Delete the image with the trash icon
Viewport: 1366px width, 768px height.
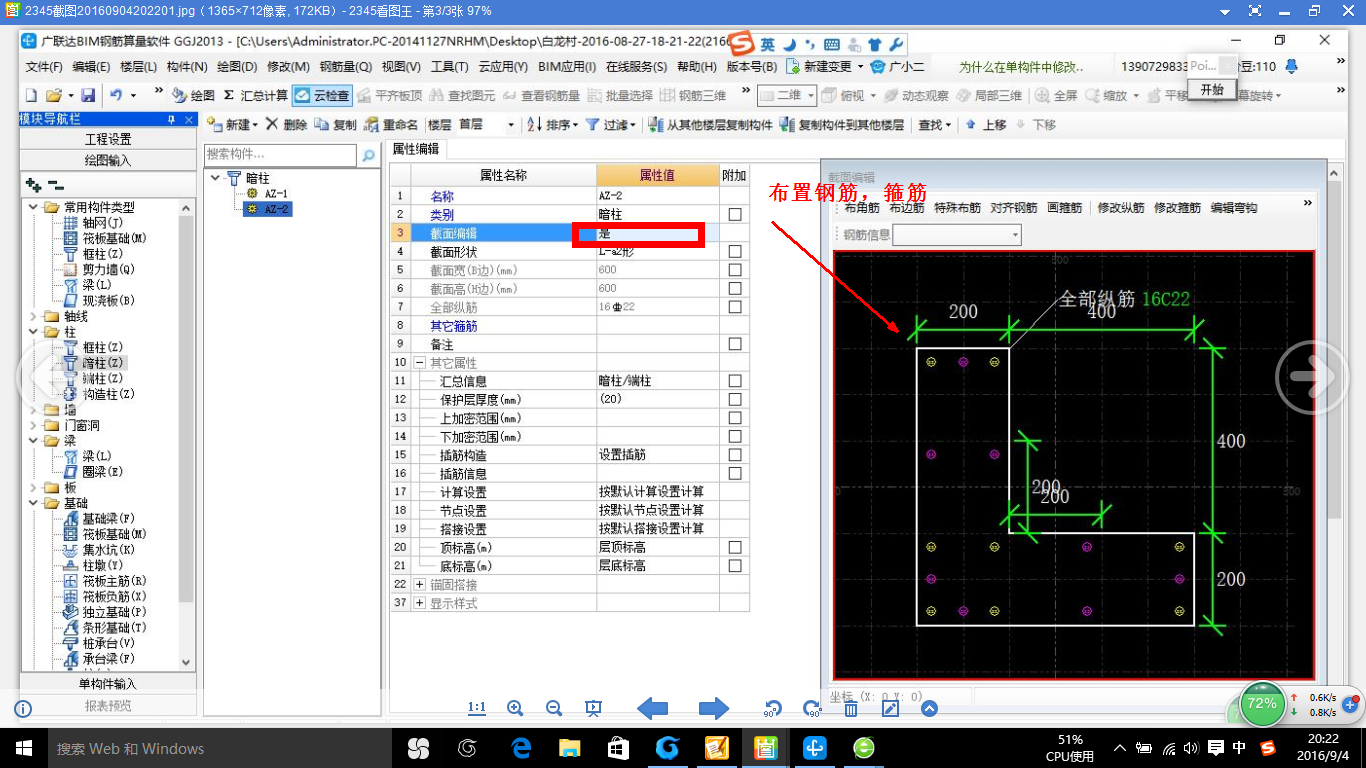click(x=851, y=708)
